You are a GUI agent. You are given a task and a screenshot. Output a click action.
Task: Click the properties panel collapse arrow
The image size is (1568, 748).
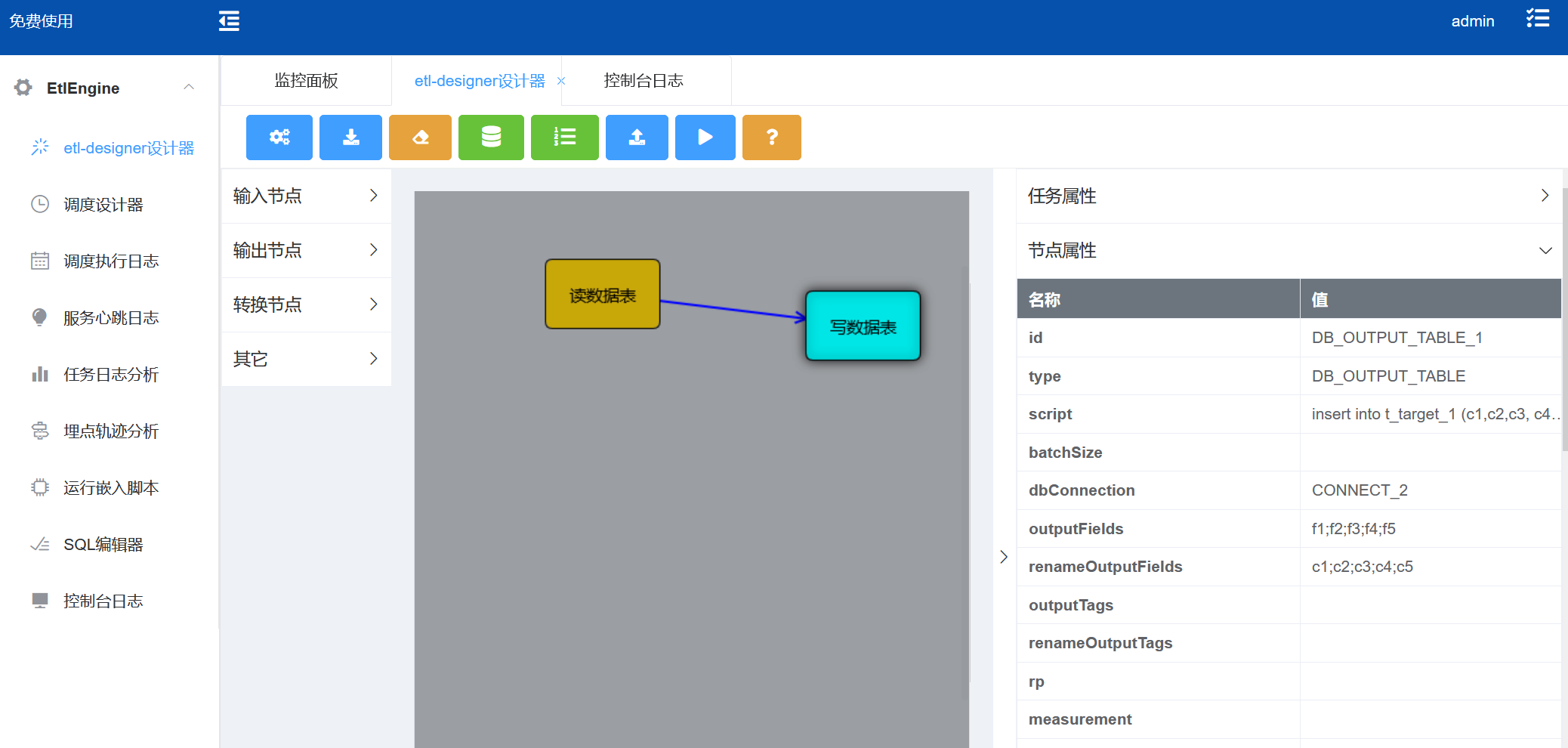coord(1004,557)
